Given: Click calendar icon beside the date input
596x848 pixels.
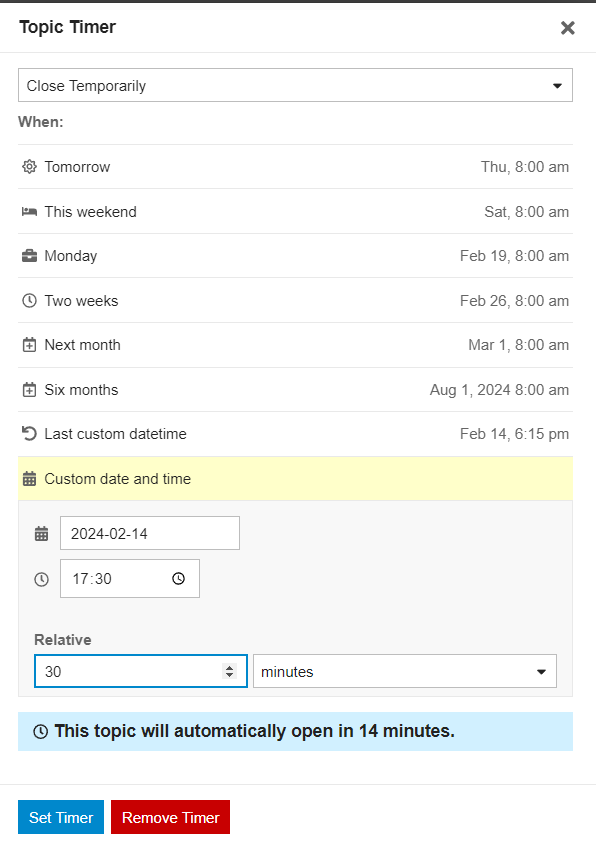Looking at the screenshot, I should [x=42, y=534].
